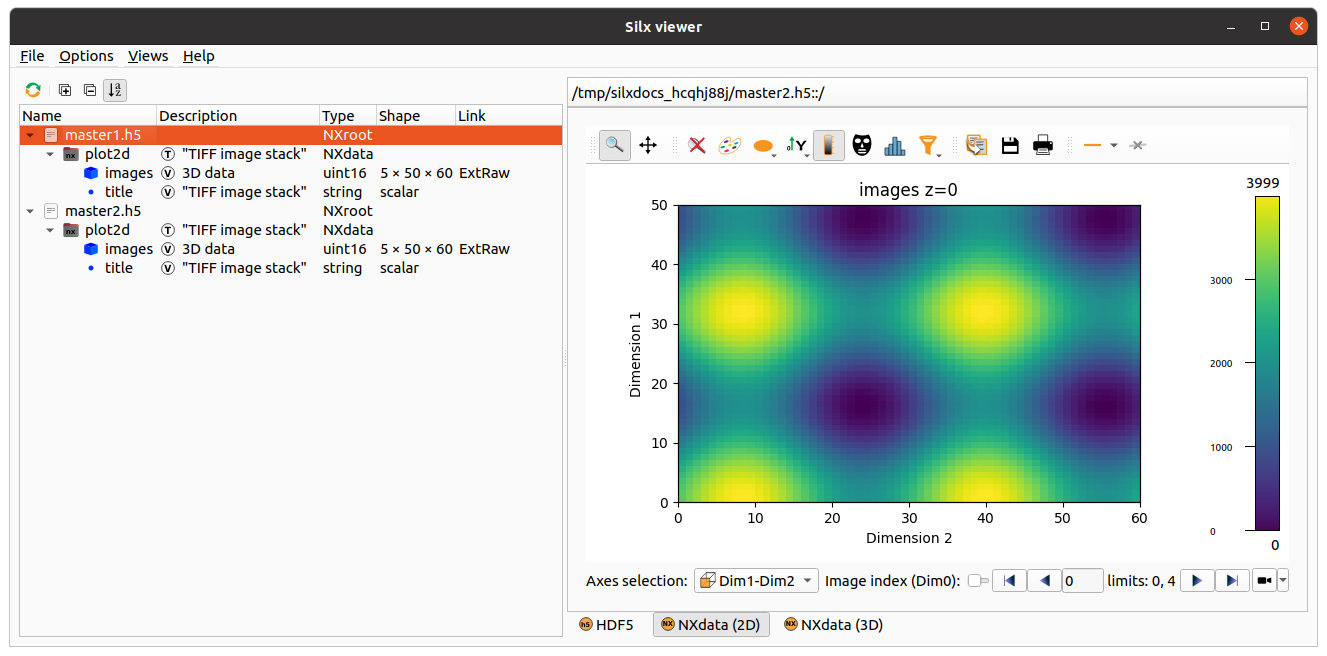The width and height of the screenshot is (1327, 656).
Task: Toggle the colorbar visibility button
Action: coord(829,146)
